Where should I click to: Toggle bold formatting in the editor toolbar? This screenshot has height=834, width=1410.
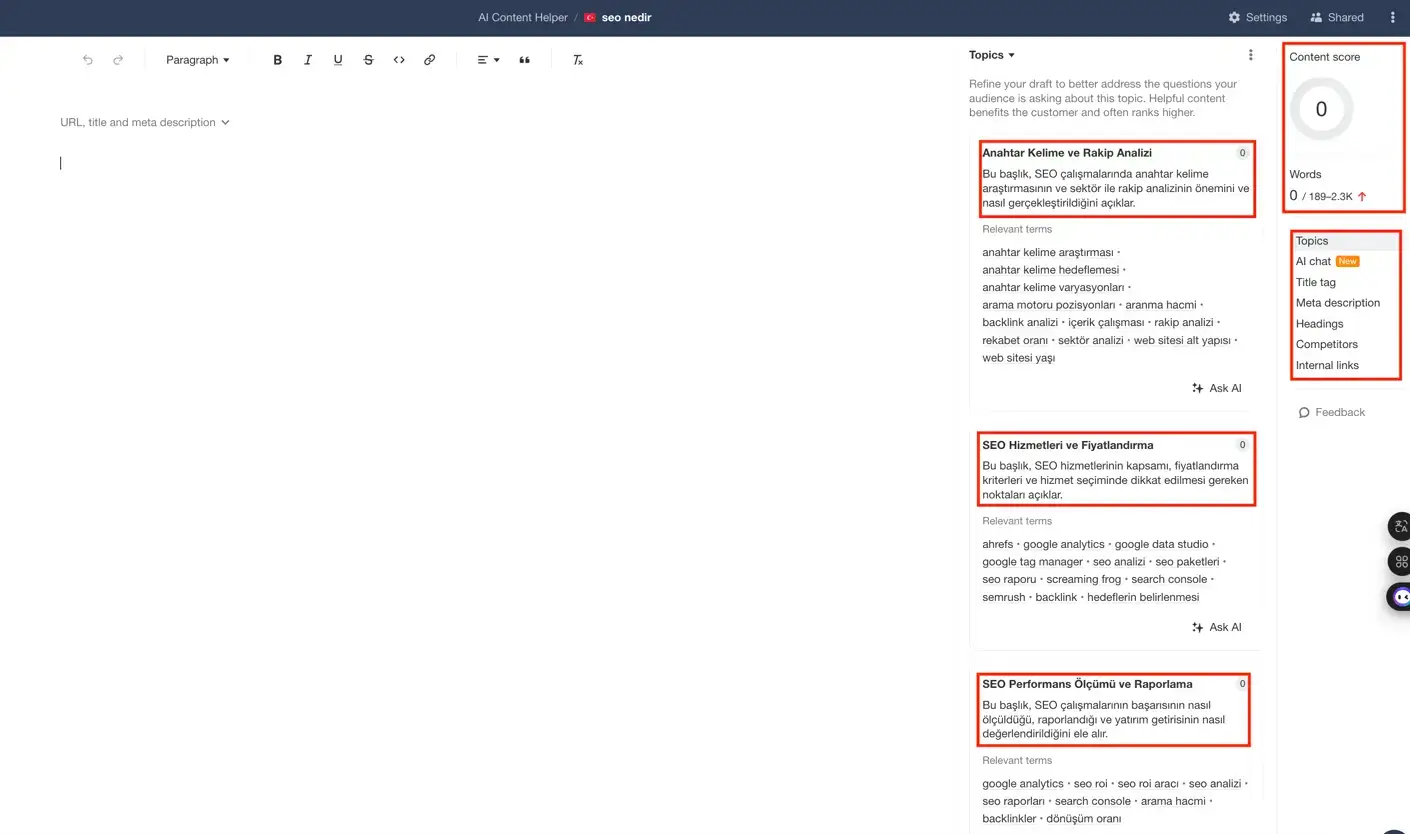[277, 60]
